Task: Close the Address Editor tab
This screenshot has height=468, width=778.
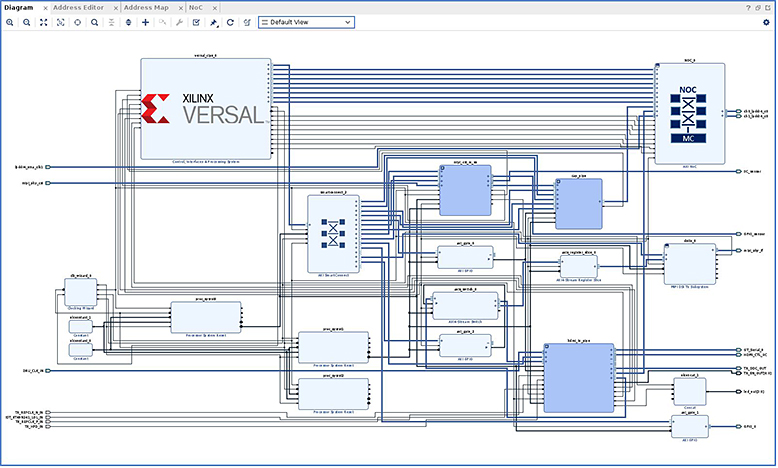Action: coord(116,8)
